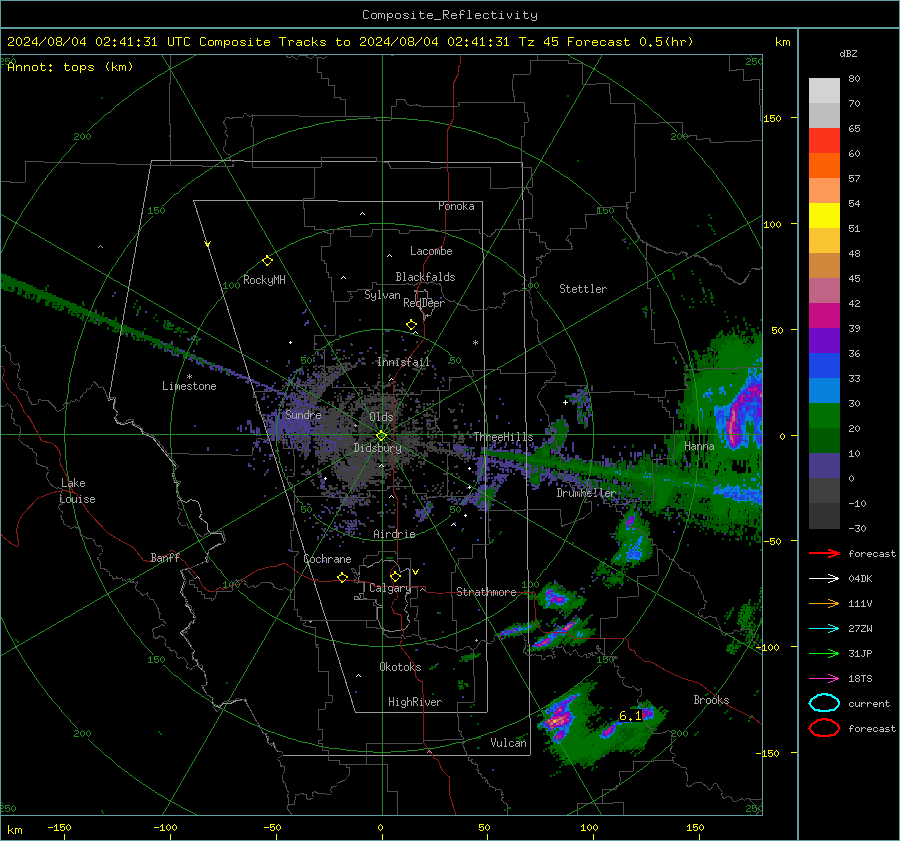Viewport: 900px width, 841px height.
Task: Click the Stettler city label
Action: 583,289
